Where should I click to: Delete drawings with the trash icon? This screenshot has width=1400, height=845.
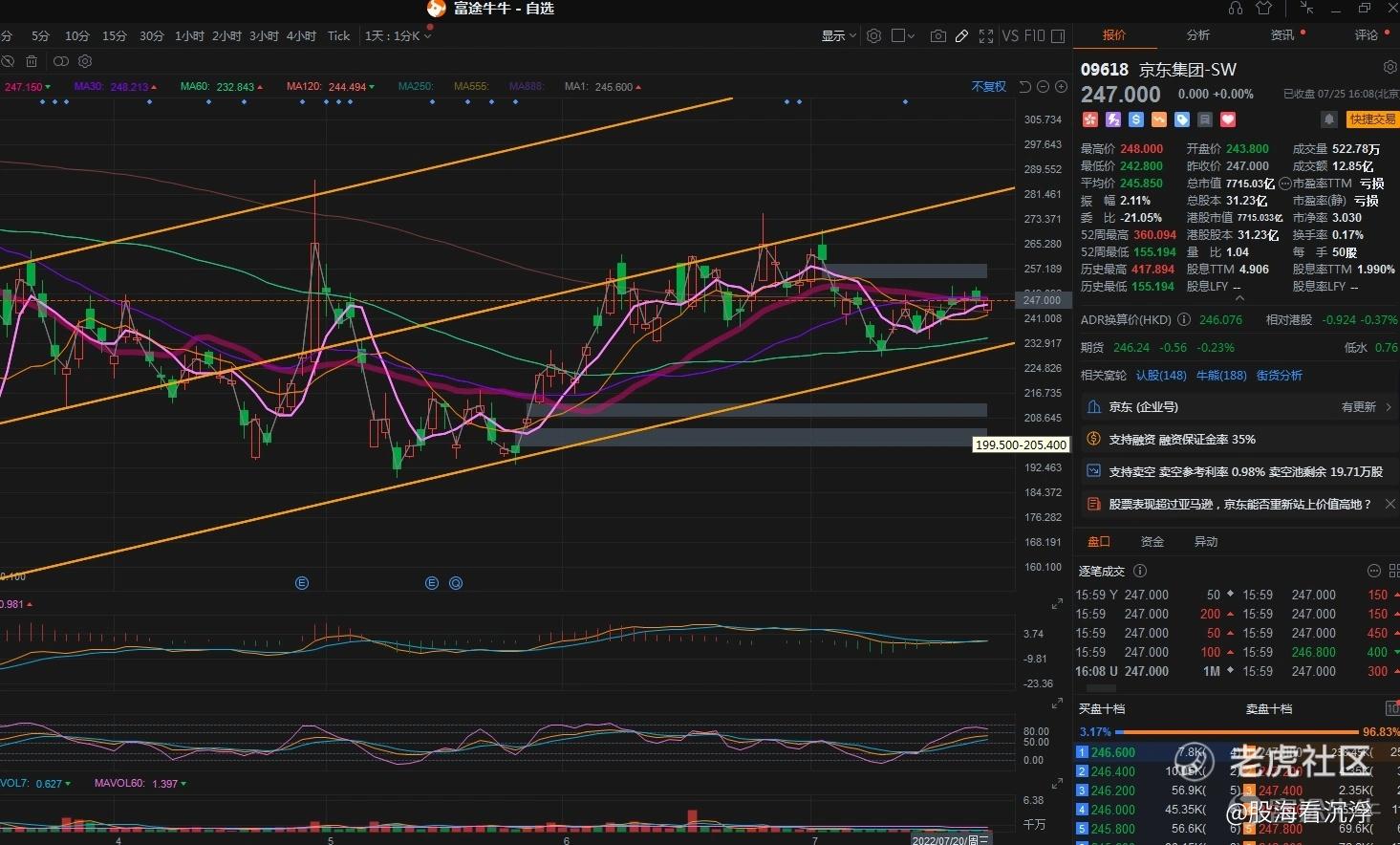pyautogui.click(x=32, y=61)
